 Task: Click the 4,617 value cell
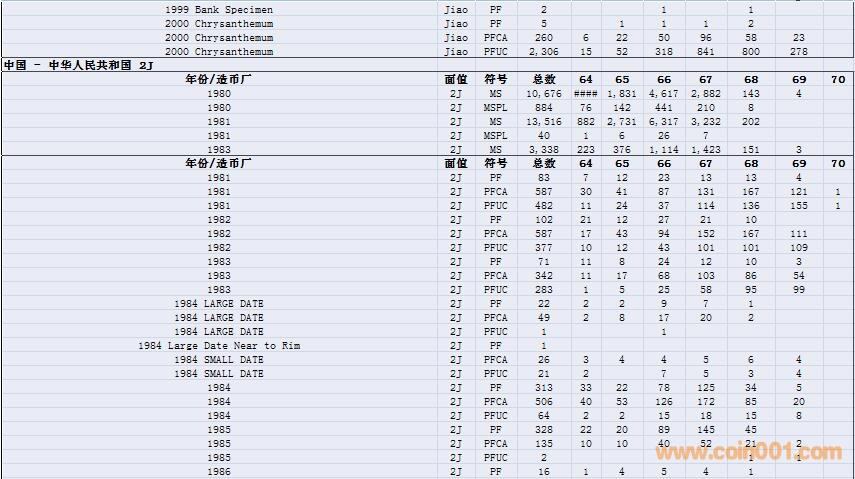[663, 93]
